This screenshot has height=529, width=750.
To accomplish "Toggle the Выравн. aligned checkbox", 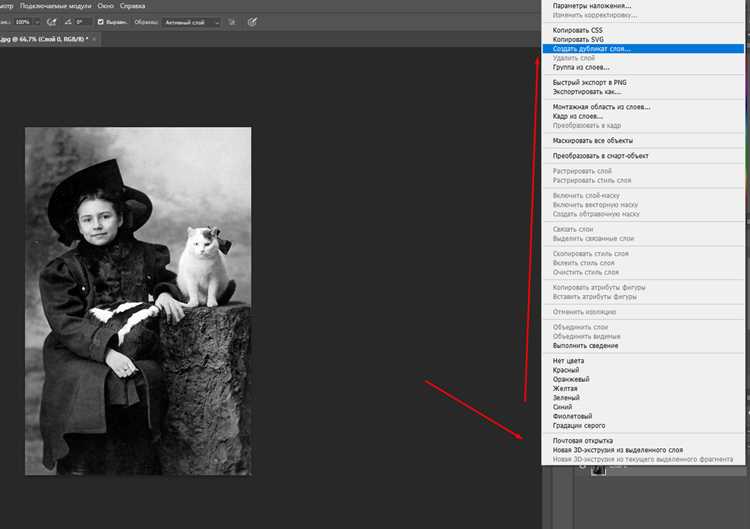I will pos(100,22).
